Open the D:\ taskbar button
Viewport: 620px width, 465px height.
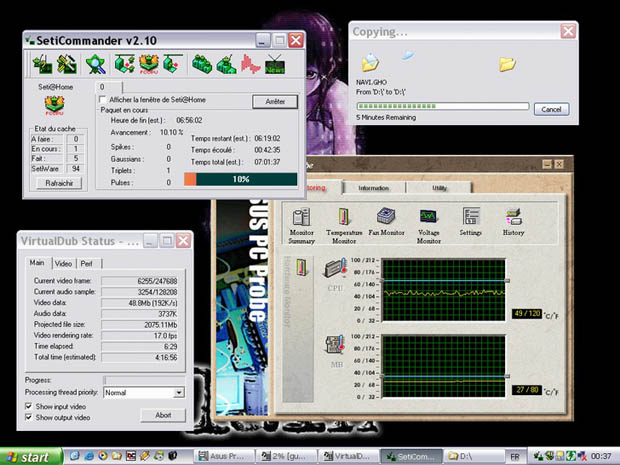pos(473,456)
